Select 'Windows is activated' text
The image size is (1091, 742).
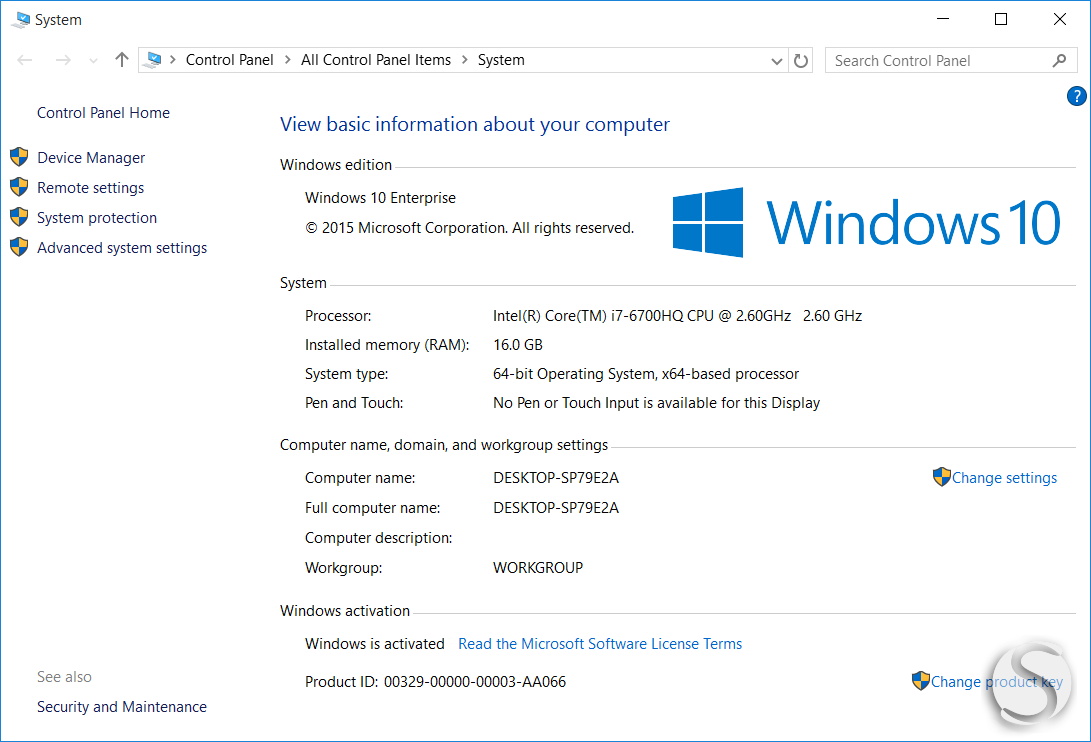374,644
